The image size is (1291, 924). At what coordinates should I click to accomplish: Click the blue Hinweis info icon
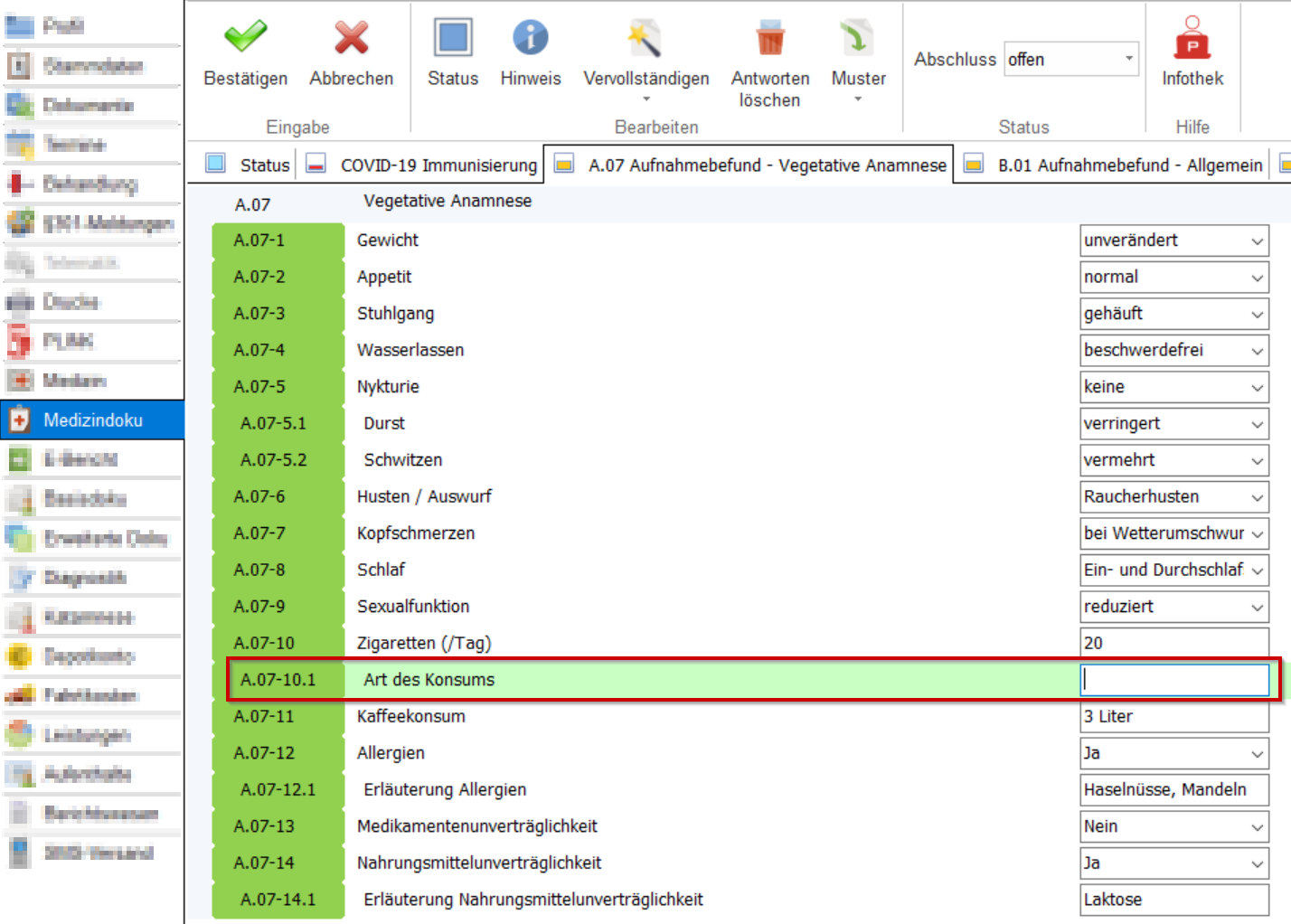coord(531,38)
